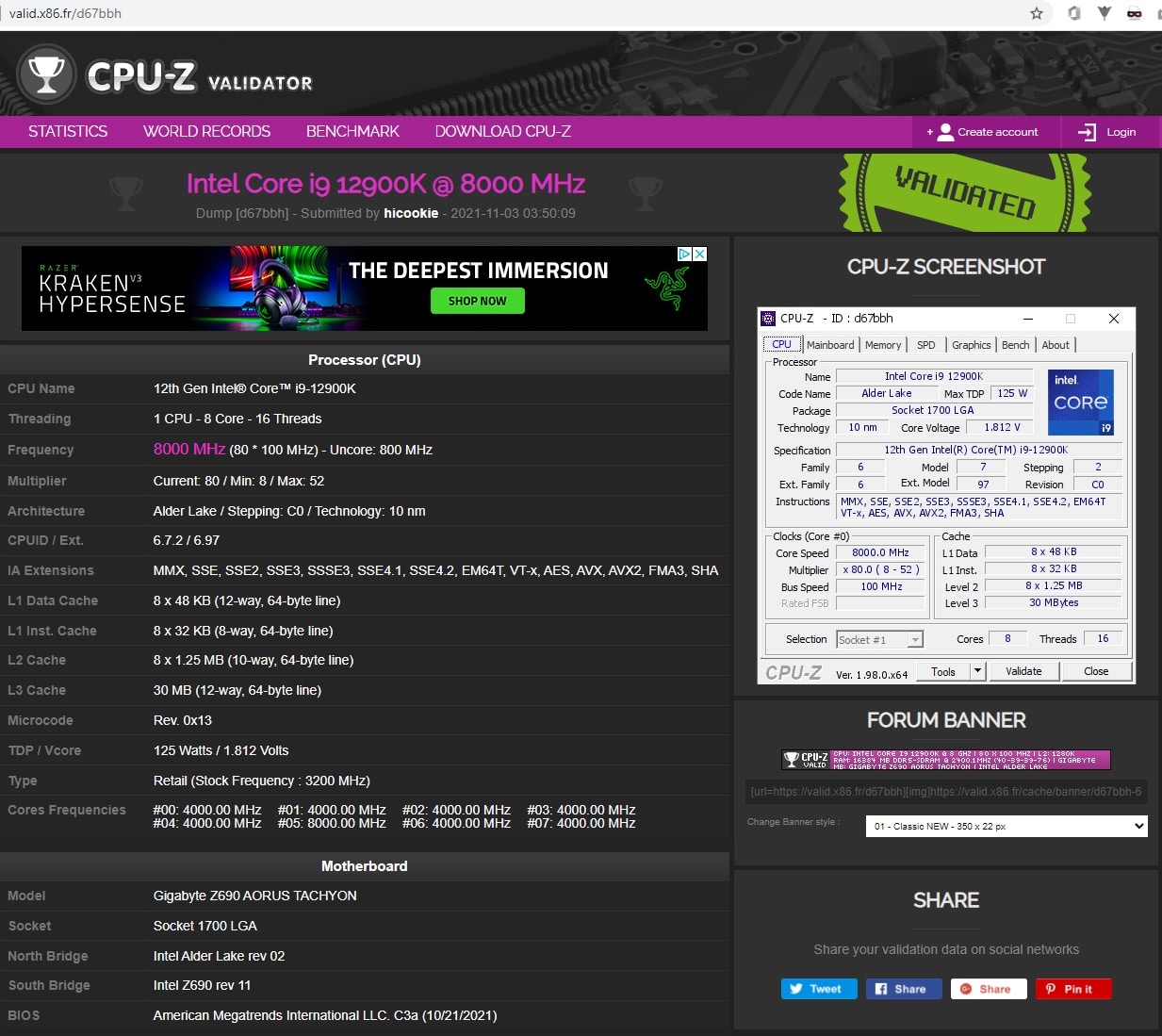Open the Graphics tab in CPU-Z
Screen dimensions: 1162x1036
pyautogui.click(x=971, y=345)
